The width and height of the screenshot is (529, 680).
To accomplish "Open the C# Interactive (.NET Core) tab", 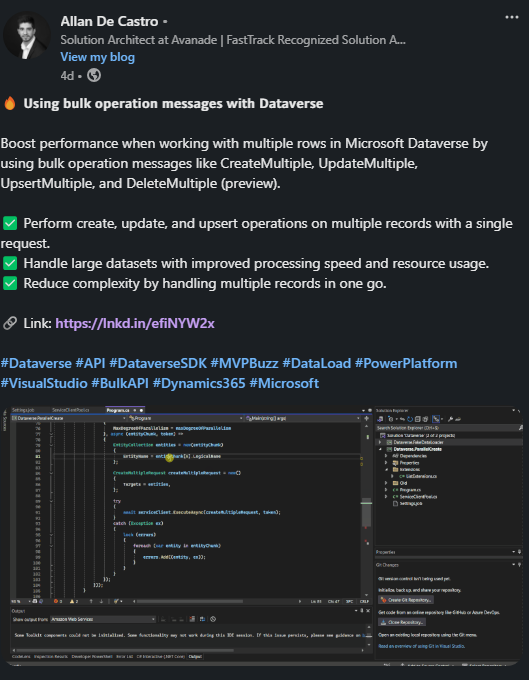I will click(161, 657).
